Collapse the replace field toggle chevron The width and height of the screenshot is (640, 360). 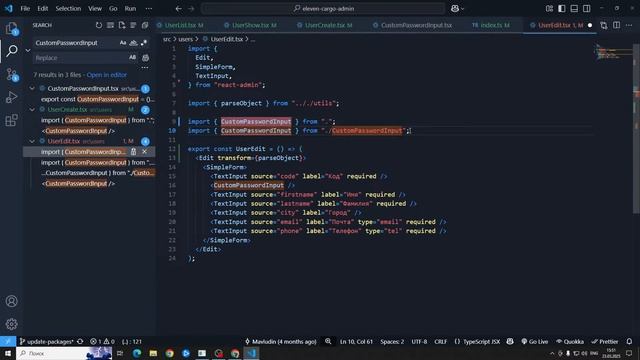(28, 50)
